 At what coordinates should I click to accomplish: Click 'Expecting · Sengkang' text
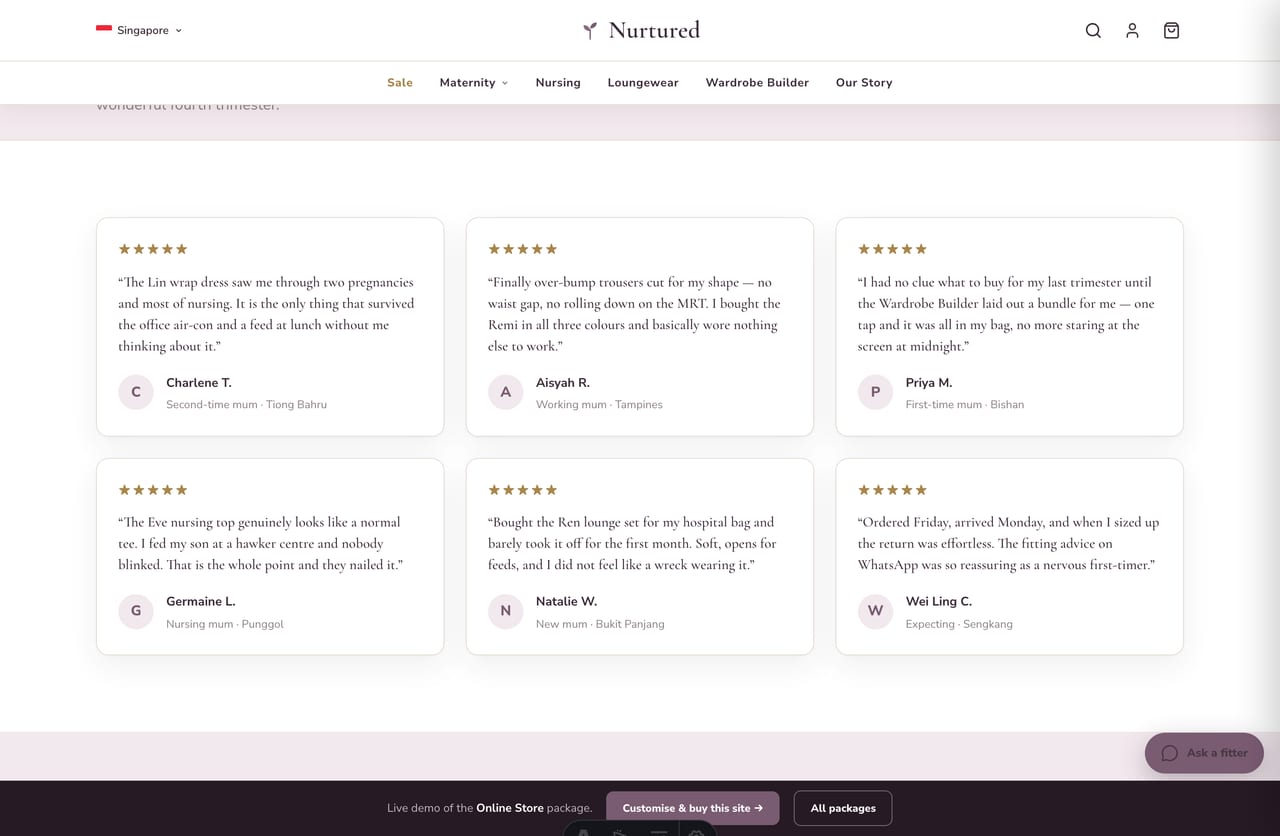click(959, 624)
